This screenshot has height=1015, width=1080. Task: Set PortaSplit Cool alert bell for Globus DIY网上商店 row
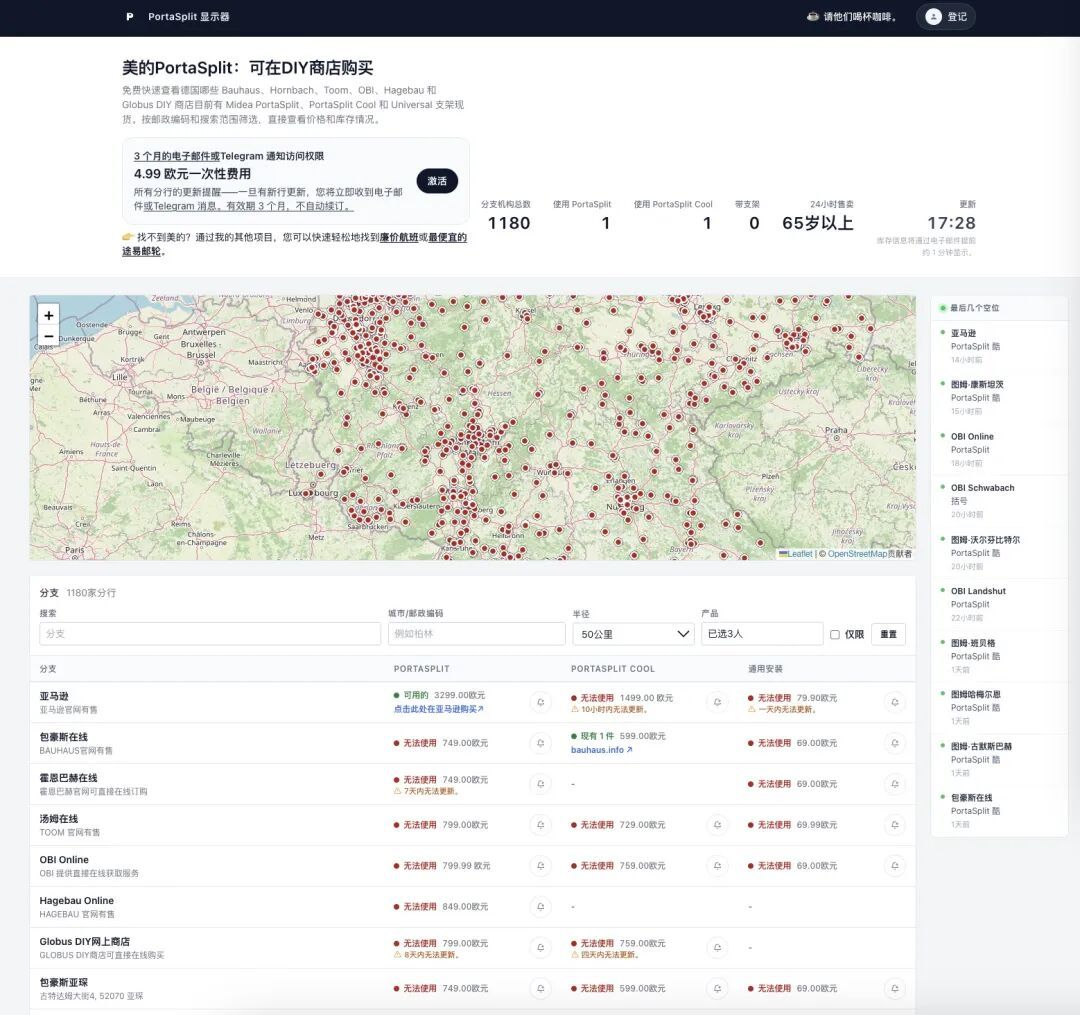point(717,948)
